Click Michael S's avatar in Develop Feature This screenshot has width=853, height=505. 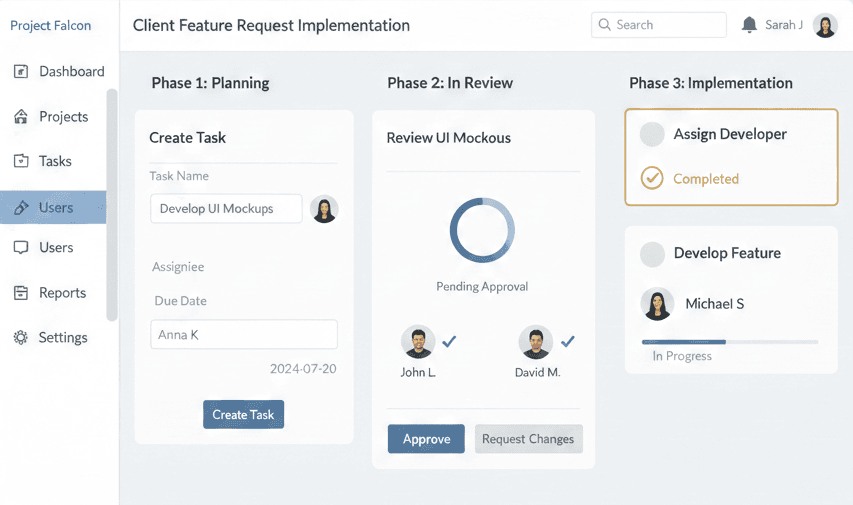click(657, 304)
